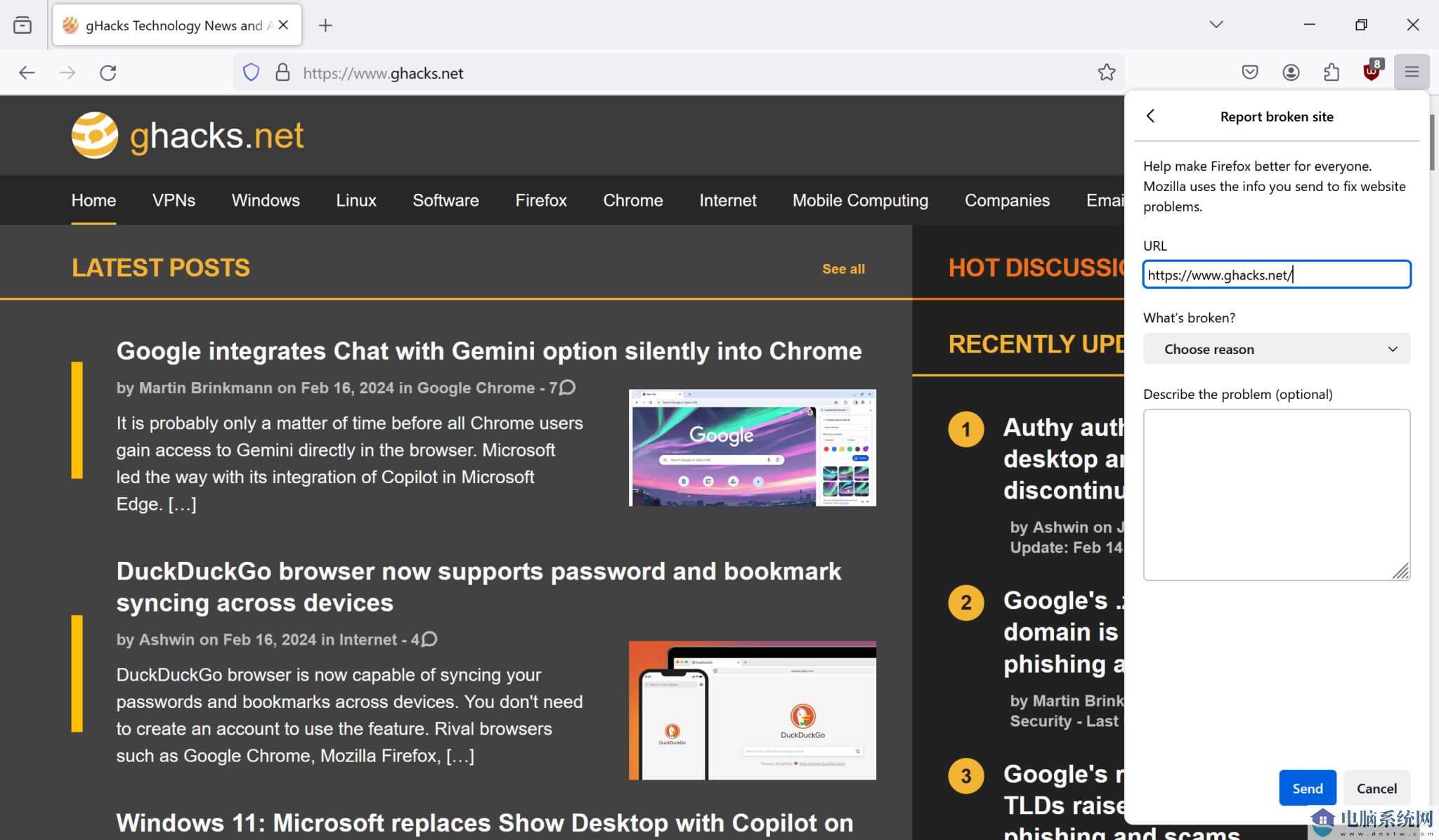Screen dimensions: 1439x840
Task: Open the 'VPNs' navigation menu item
Action: tap(173, 199)
